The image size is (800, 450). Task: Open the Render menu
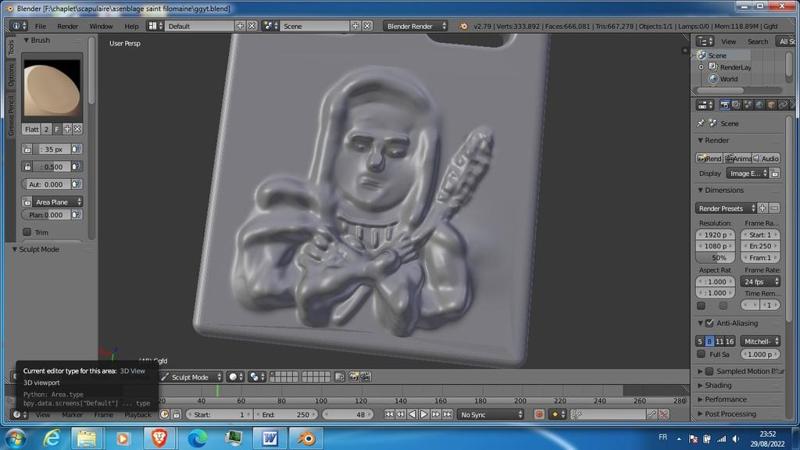68,26
